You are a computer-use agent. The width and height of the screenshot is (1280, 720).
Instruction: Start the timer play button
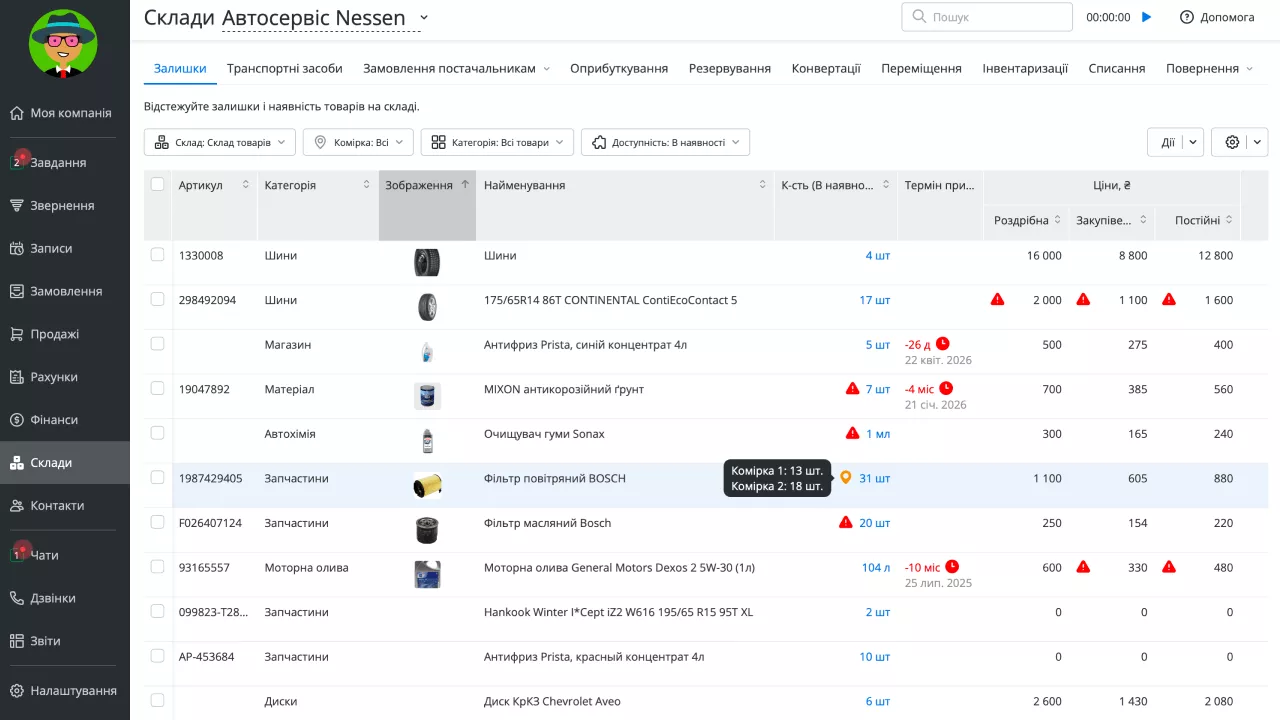[1147, 17]
